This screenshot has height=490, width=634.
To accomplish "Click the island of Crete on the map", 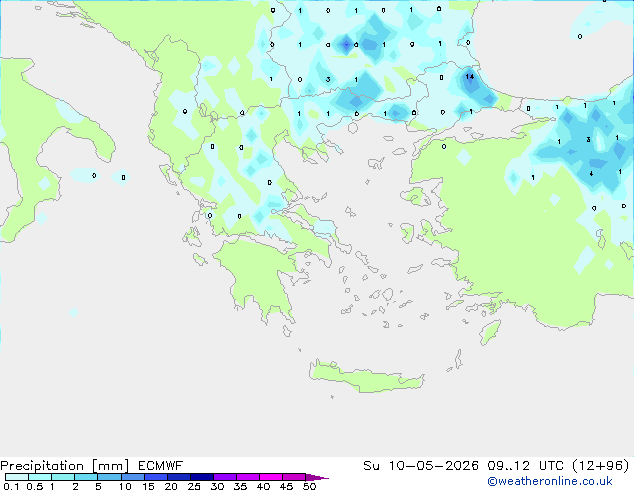I will (x=366, y=377).
